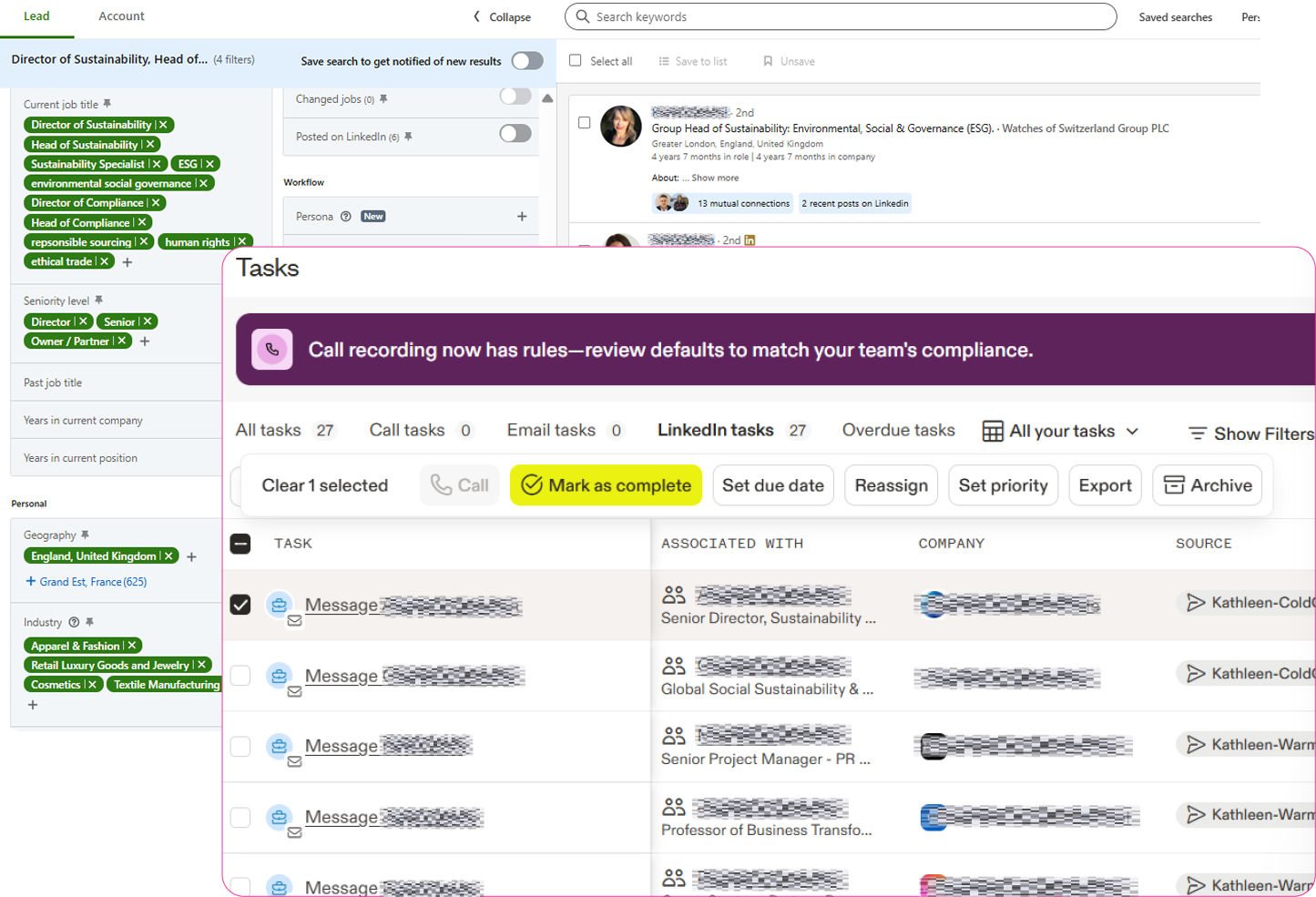Check the box for the Group Head of Sustainability lead
The height and width of the screenshot is (897, 1316).
(585, 122)
